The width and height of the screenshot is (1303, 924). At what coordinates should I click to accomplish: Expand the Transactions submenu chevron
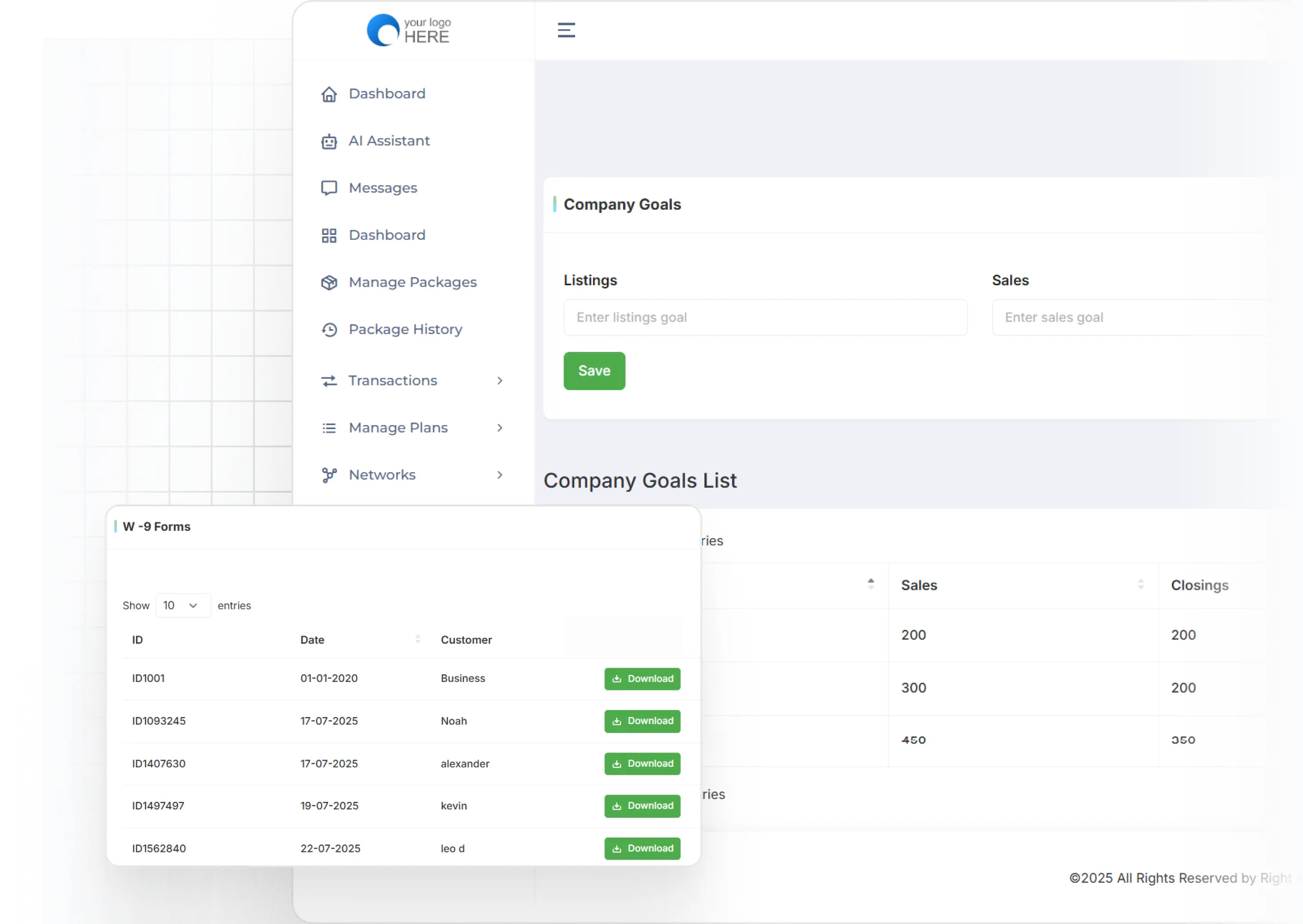(500, 381)
